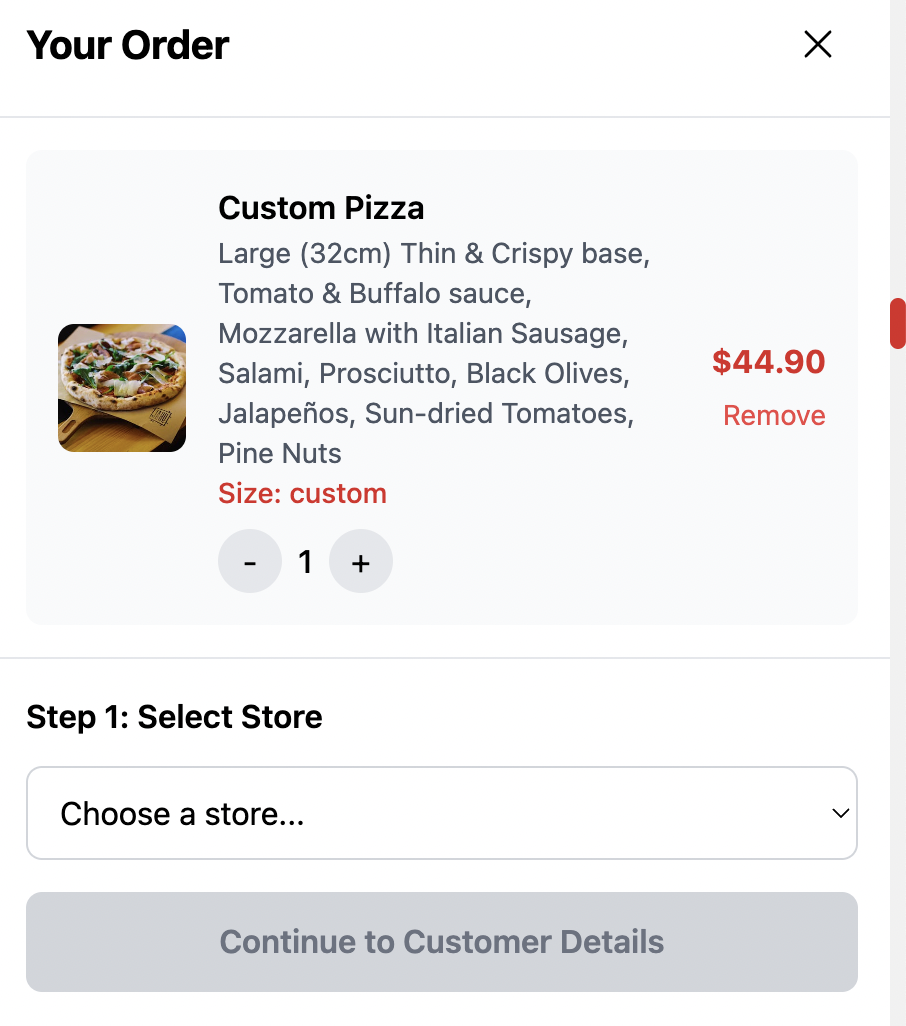Viewport: 906px width, 1026px height.
Task: Close the Your Order panel
Action: point(818,44)
